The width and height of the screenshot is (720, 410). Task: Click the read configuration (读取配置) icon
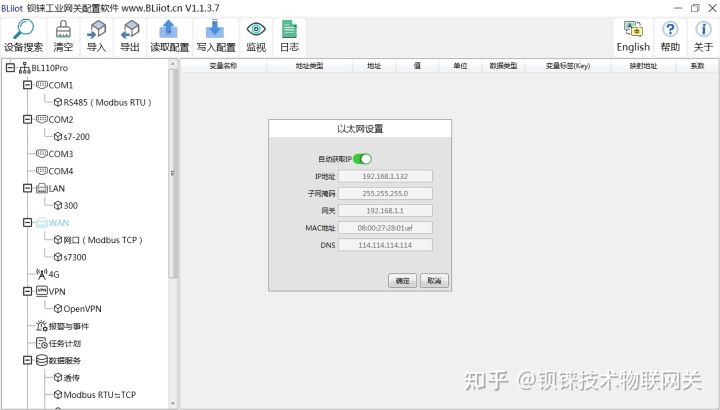click(169, 36)
